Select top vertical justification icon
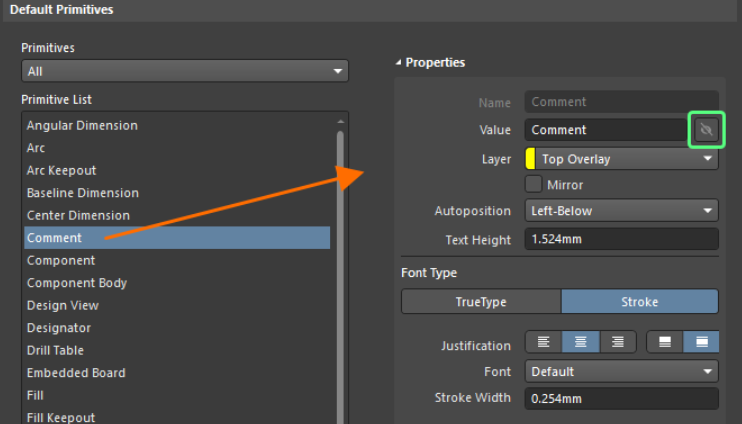This screenshot has width=742, height=424. point(664,342)
